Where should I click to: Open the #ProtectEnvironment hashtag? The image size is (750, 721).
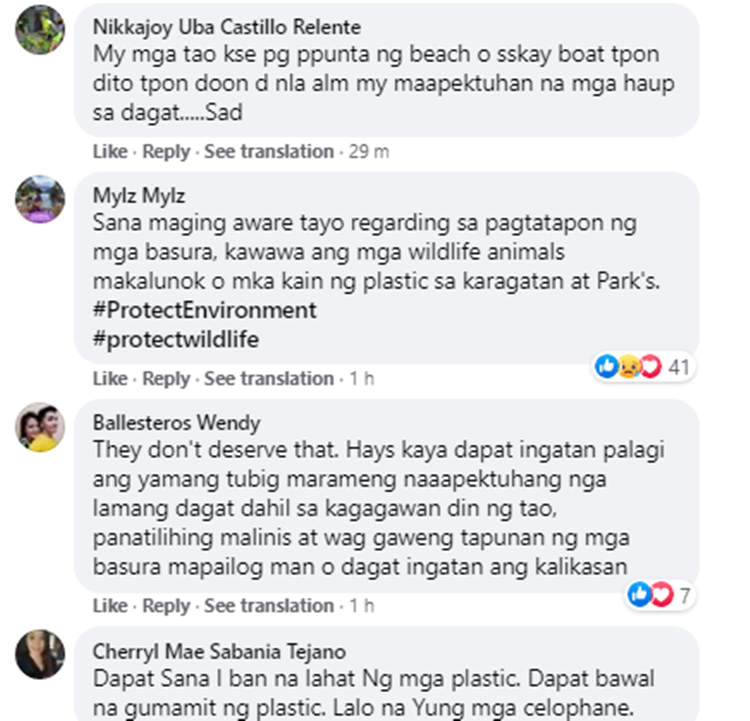(204, 310)
